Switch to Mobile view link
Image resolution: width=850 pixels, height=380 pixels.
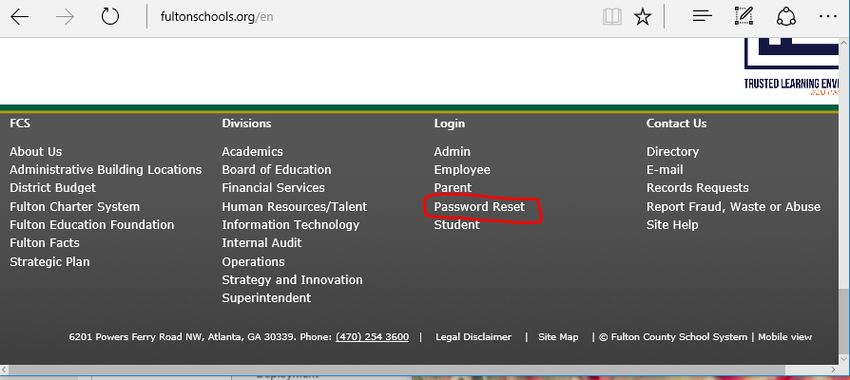[x=784, y=337]
